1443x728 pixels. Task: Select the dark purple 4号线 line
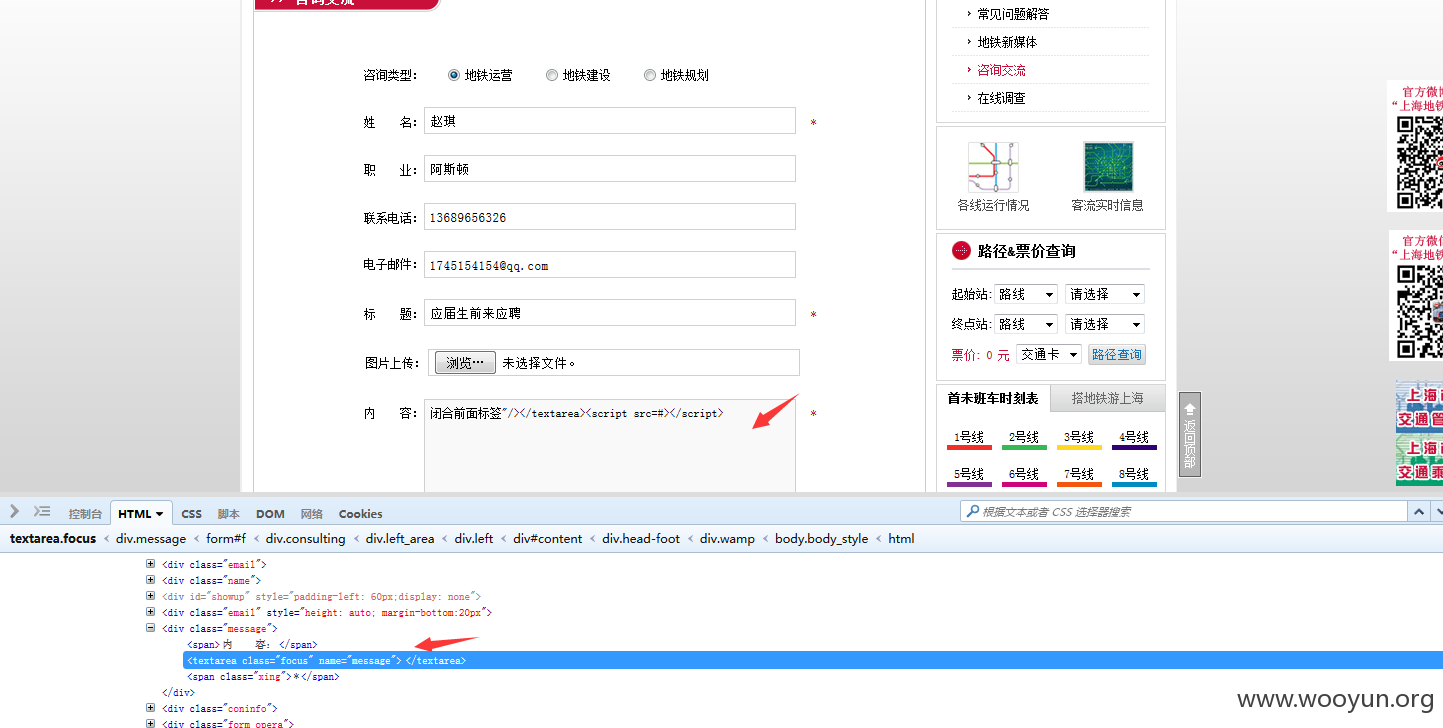[1134, 439]
